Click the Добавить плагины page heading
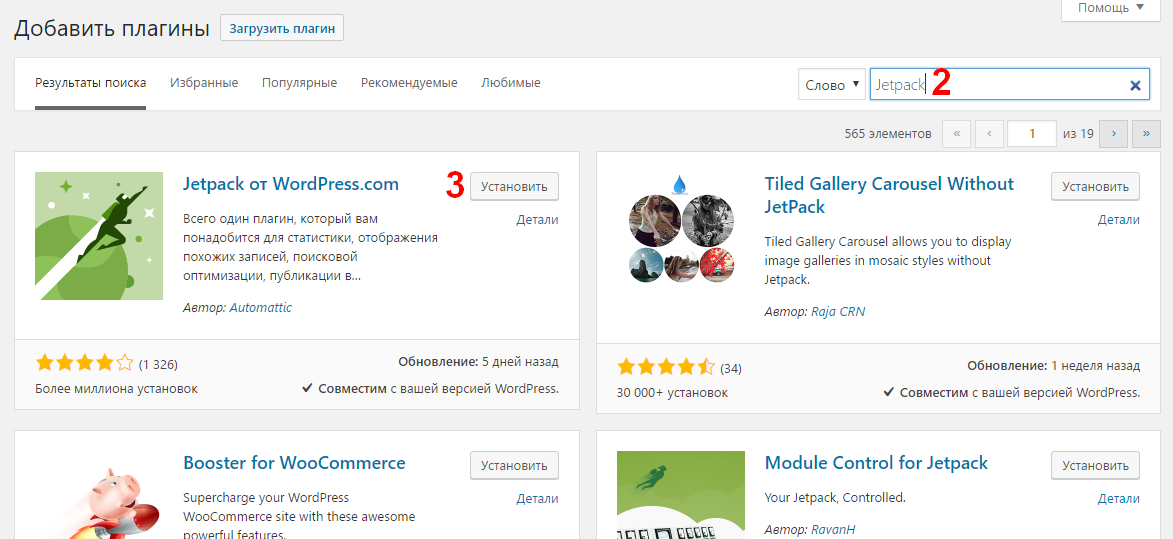 click(112, 28)
